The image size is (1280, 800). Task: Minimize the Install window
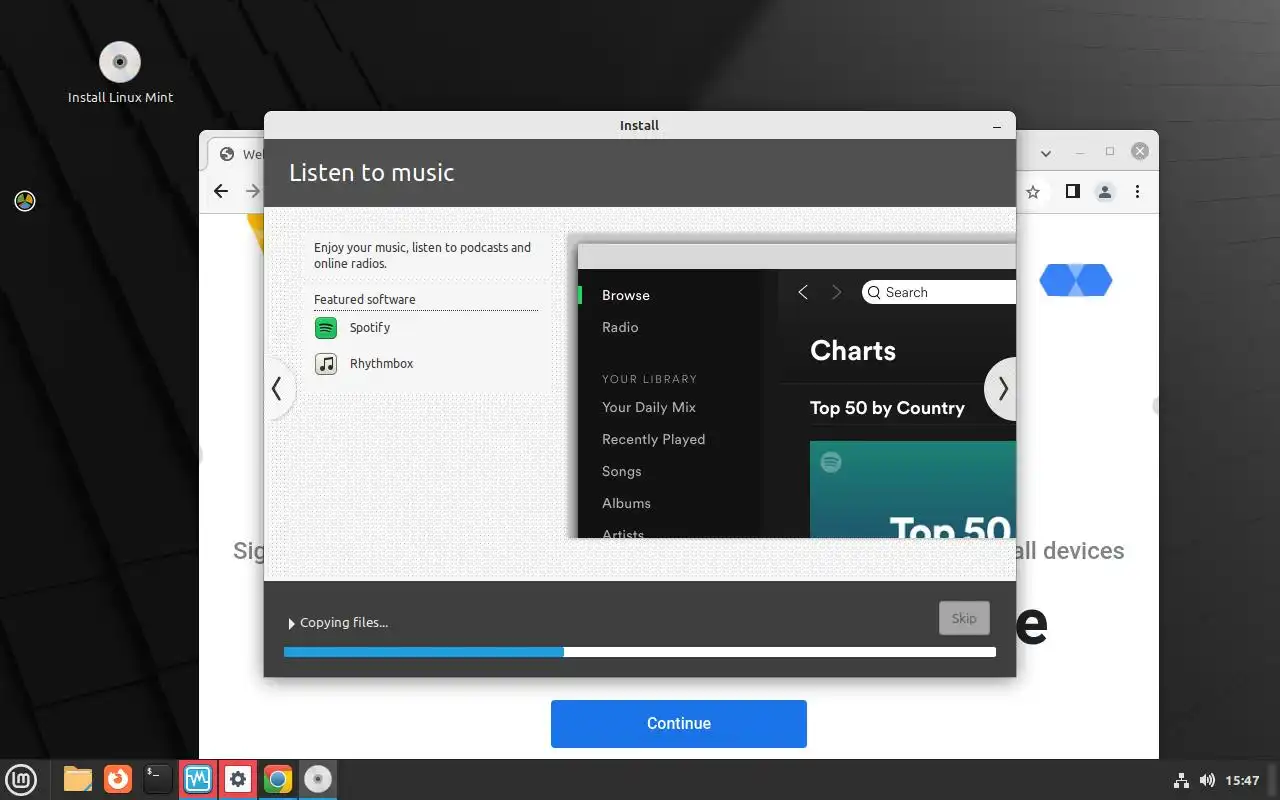[x=996, y=127]
